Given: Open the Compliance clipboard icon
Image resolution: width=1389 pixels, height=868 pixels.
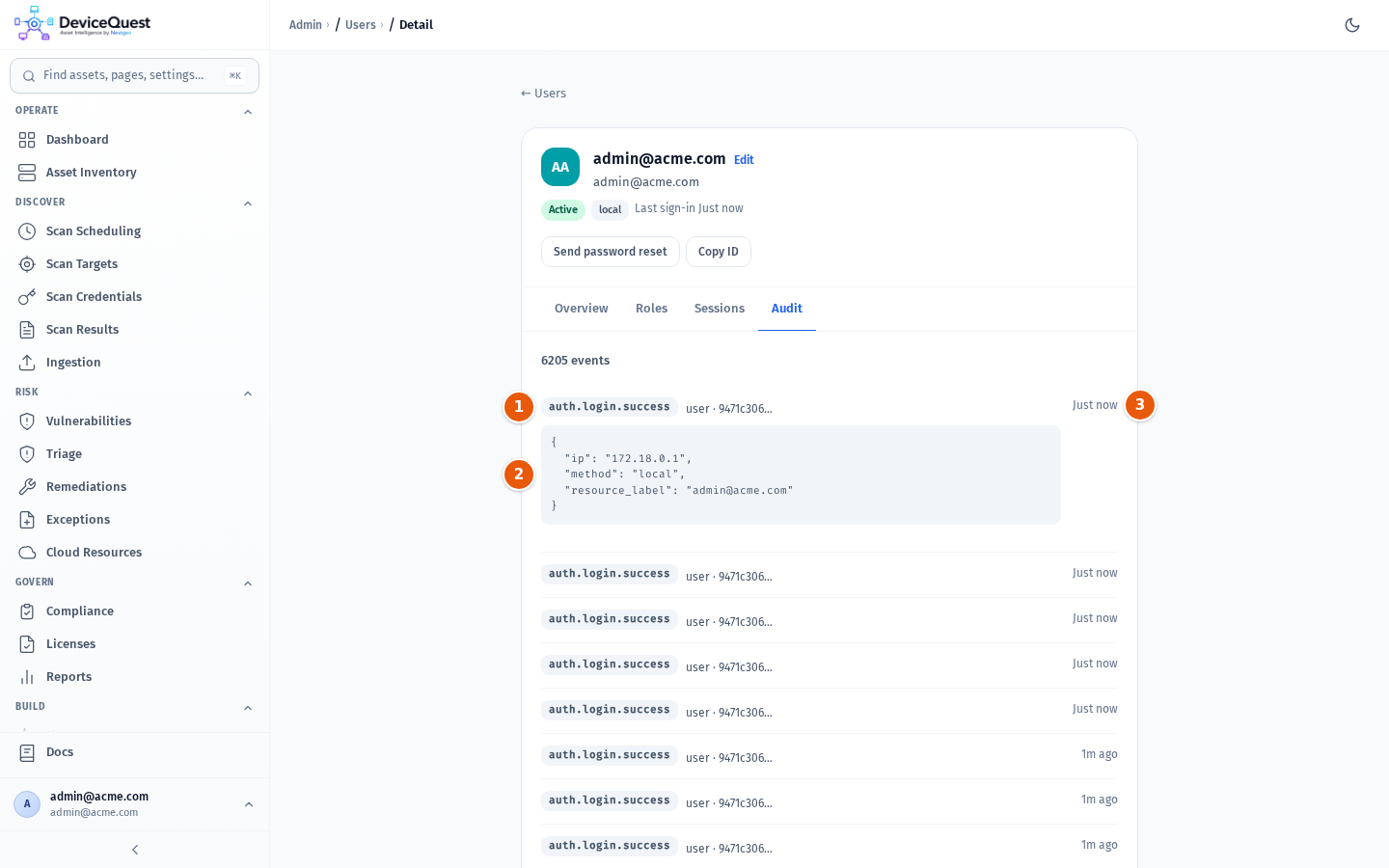Looking at the screenshot, I should pos(27,611).
